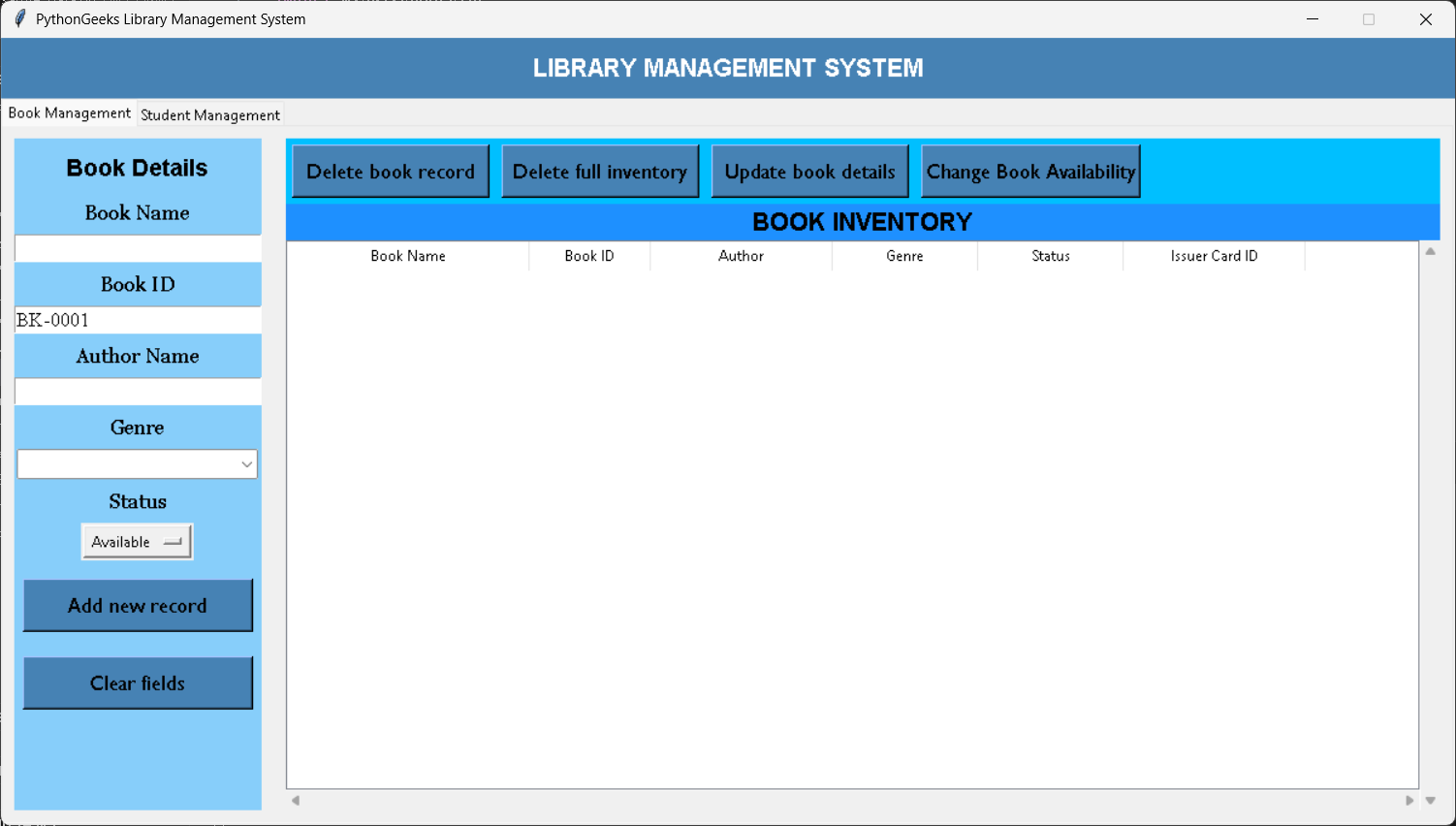This screenshot has height=826, width=1456.
Task: Click the Delete book record button
Action: (x=391, y=172)
